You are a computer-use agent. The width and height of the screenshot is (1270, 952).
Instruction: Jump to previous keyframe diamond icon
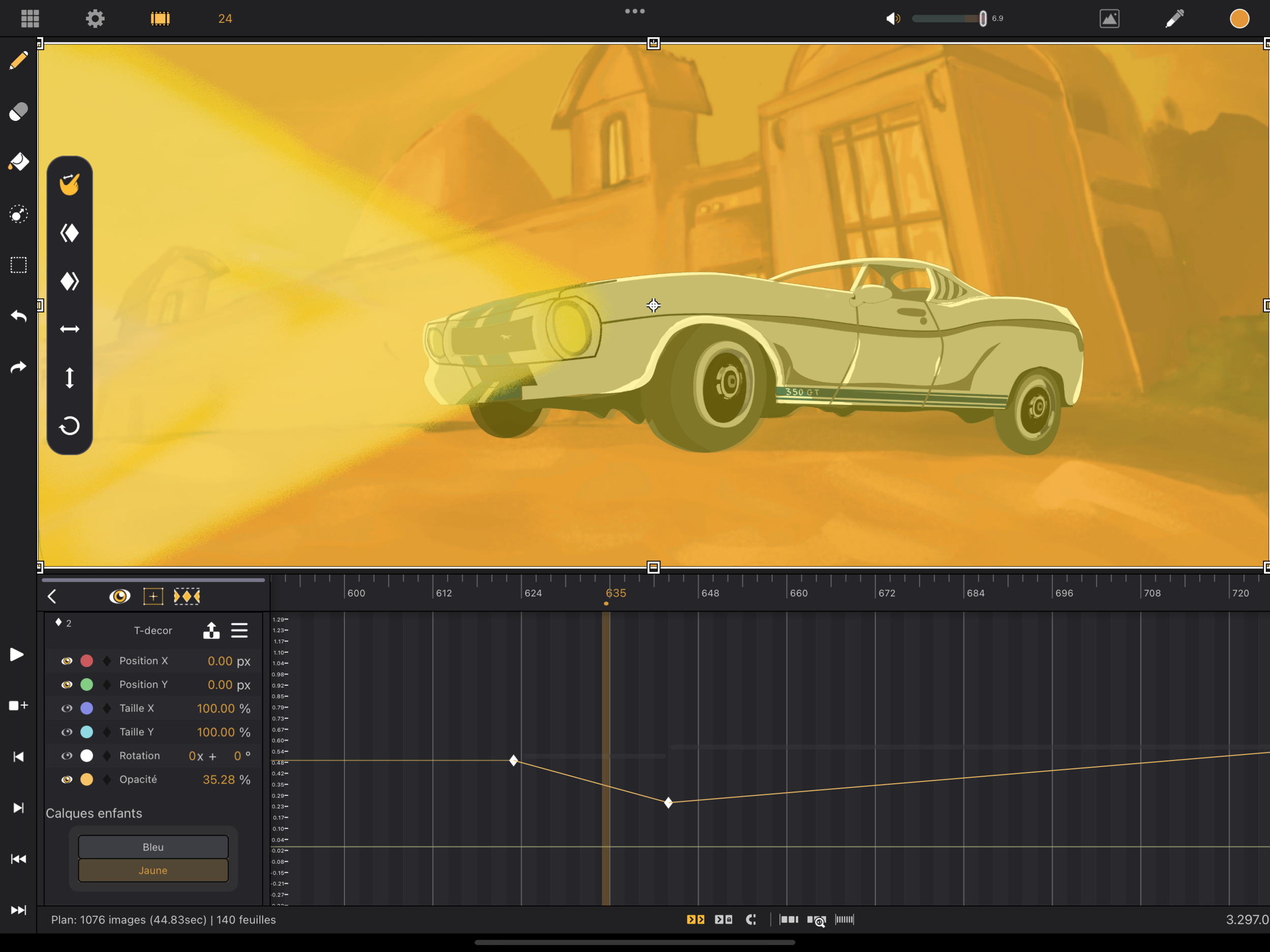[70, 233]
